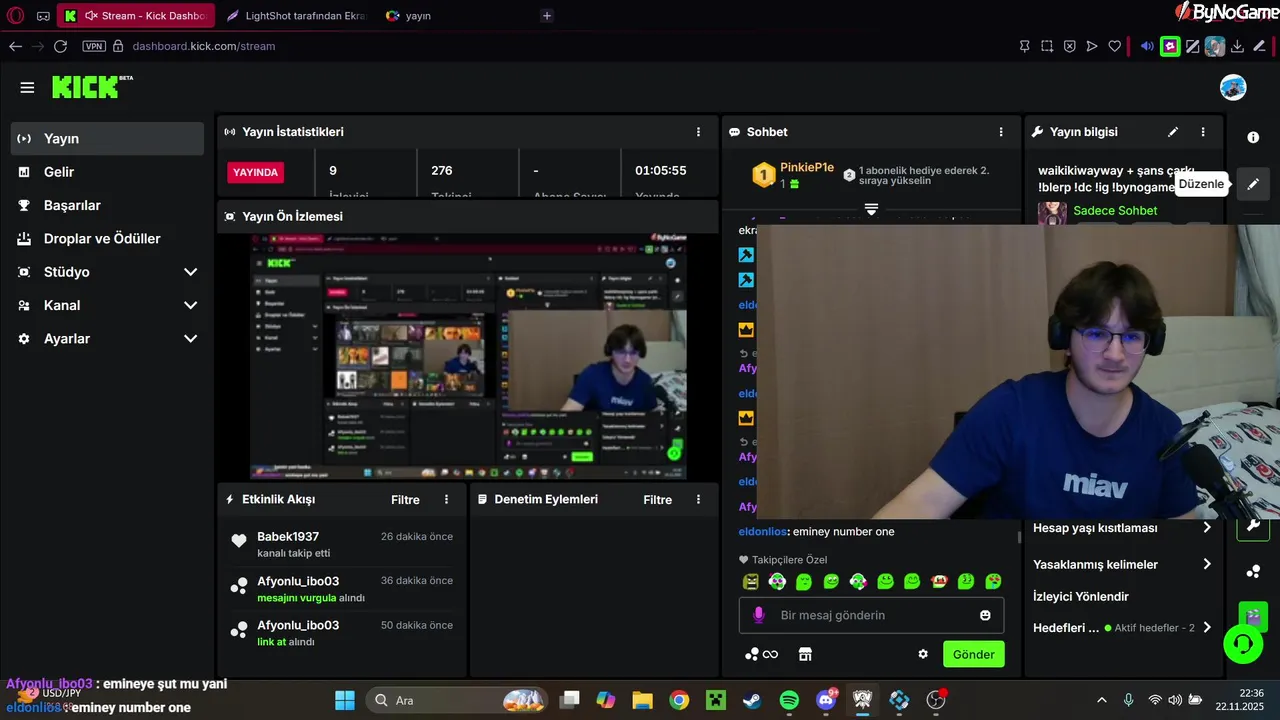Click the stream preview thumbnail

coord(468,355)
